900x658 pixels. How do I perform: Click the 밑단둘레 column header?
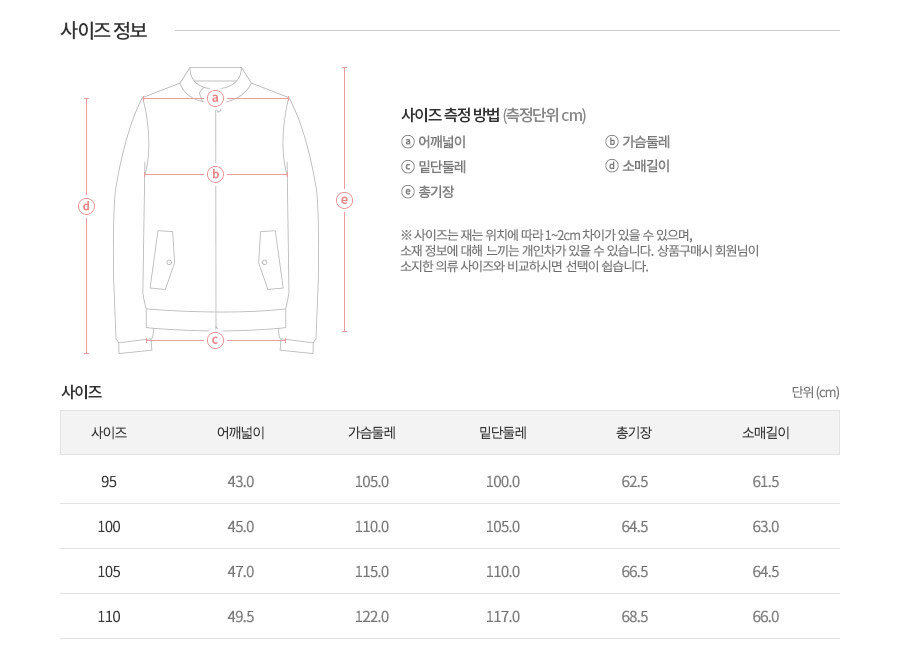(503, 432)
